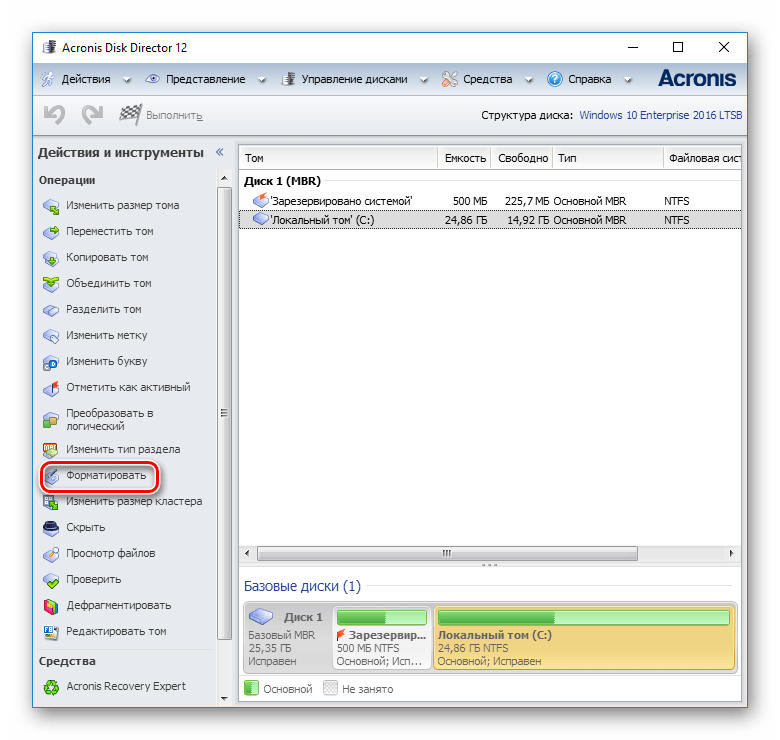Open the Средства menu
The image size is (780, 740).
pos(488,79)
